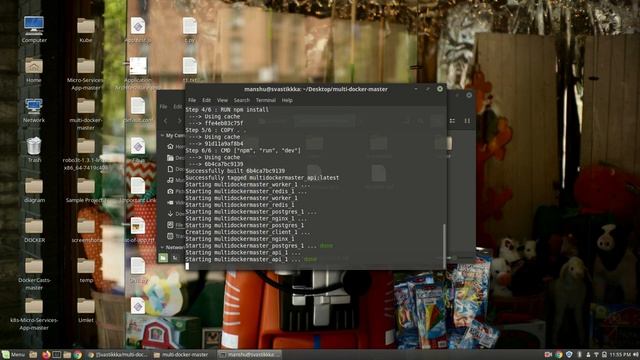Open the Home folder on desktop
Screen dimensions: 640x360
[x=34, y=70]
